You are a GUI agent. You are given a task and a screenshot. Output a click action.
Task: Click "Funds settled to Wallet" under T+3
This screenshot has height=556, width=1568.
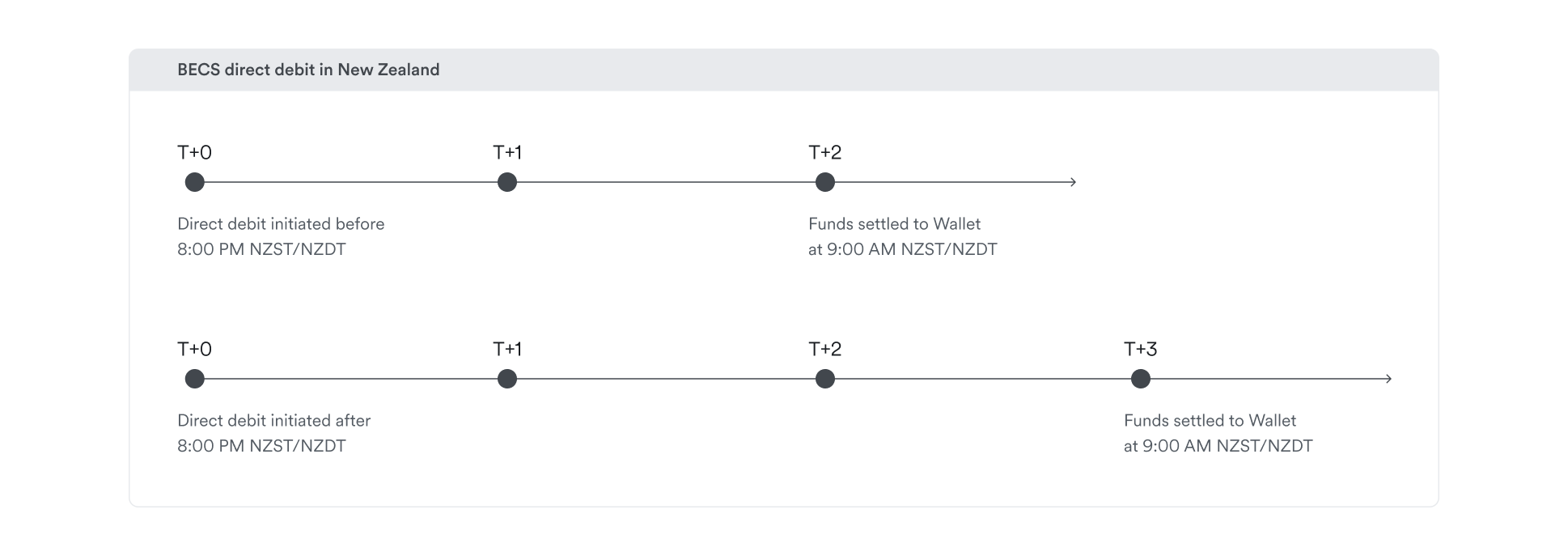pos(1210,421)
